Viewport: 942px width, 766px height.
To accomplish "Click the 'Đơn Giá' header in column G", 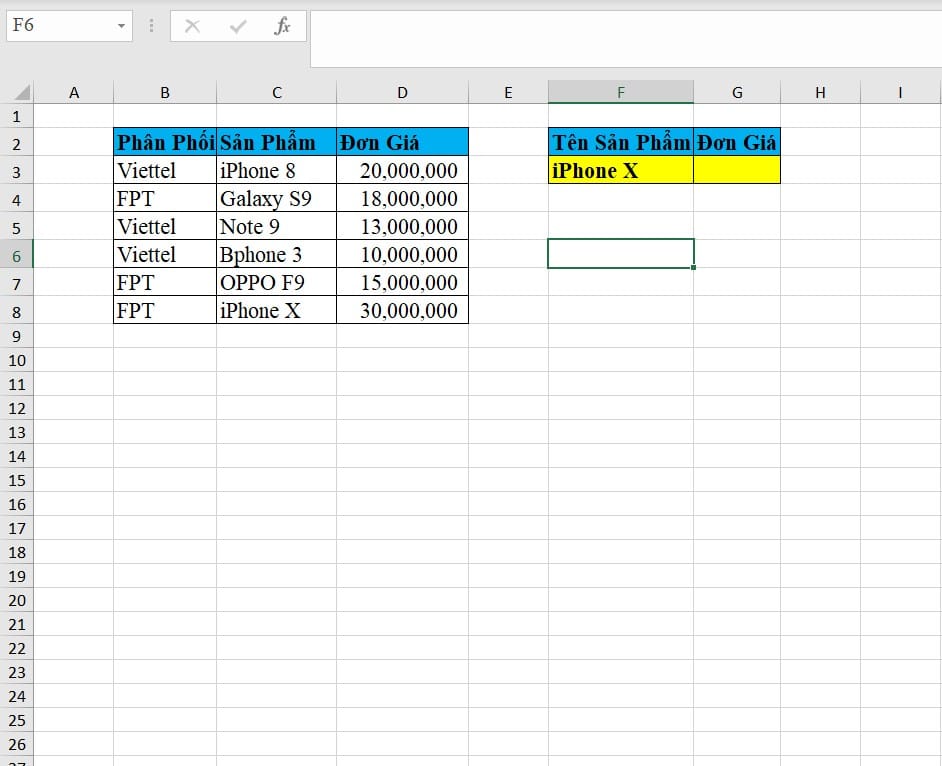I will coord(737,142).
